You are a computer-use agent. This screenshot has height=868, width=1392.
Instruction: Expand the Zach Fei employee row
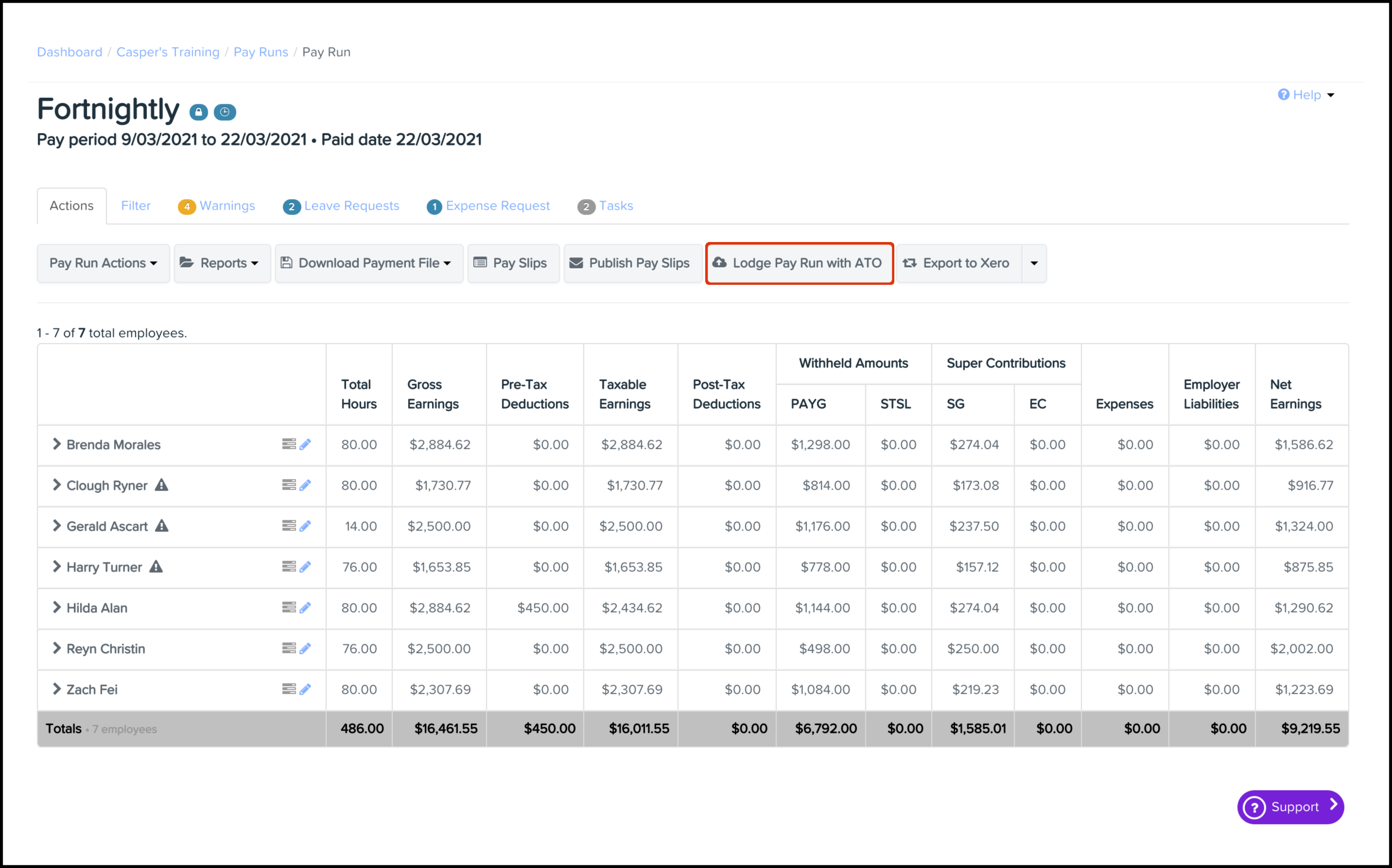tap(56, 689)
